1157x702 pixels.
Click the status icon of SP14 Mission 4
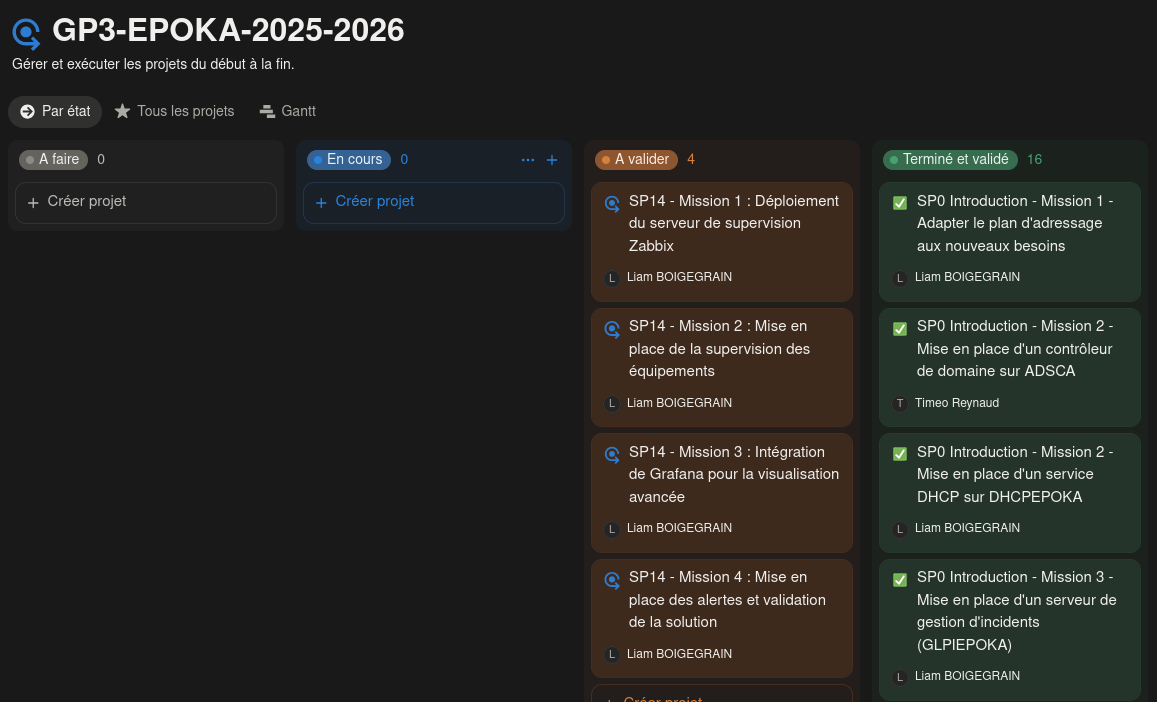(612, 579)
